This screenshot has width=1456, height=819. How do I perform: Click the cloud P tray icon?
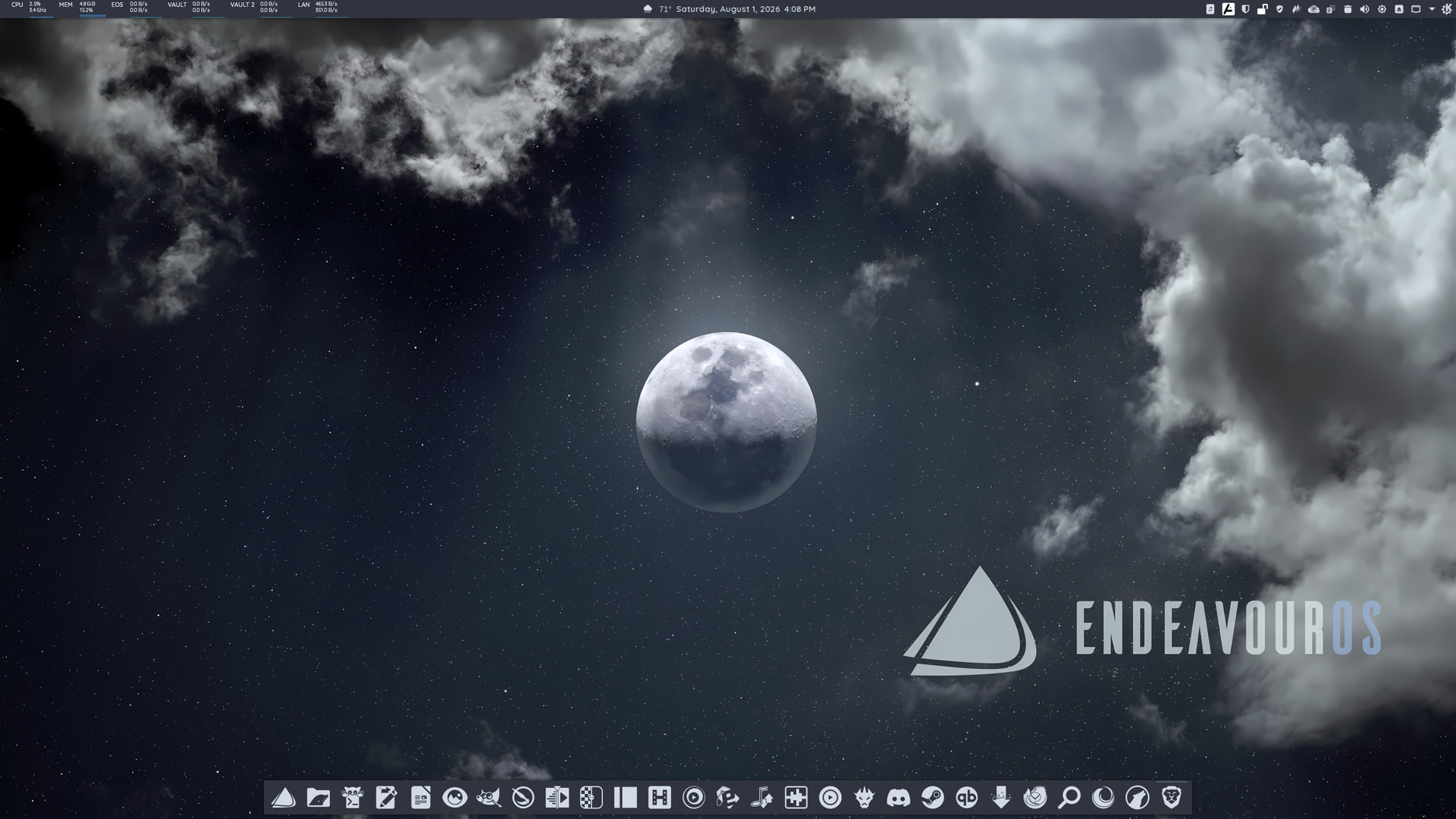point(1314,9)
